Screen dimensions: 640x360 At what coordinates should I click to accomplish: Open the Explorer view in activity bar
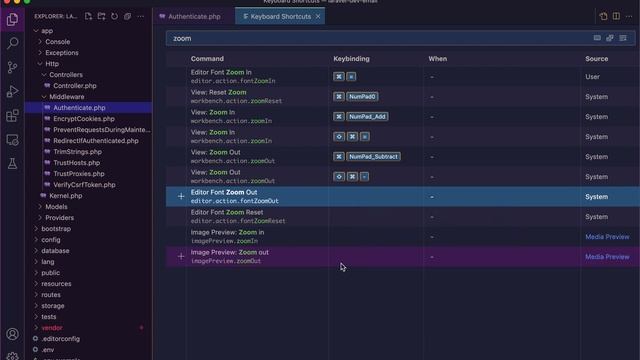(12, 19)
